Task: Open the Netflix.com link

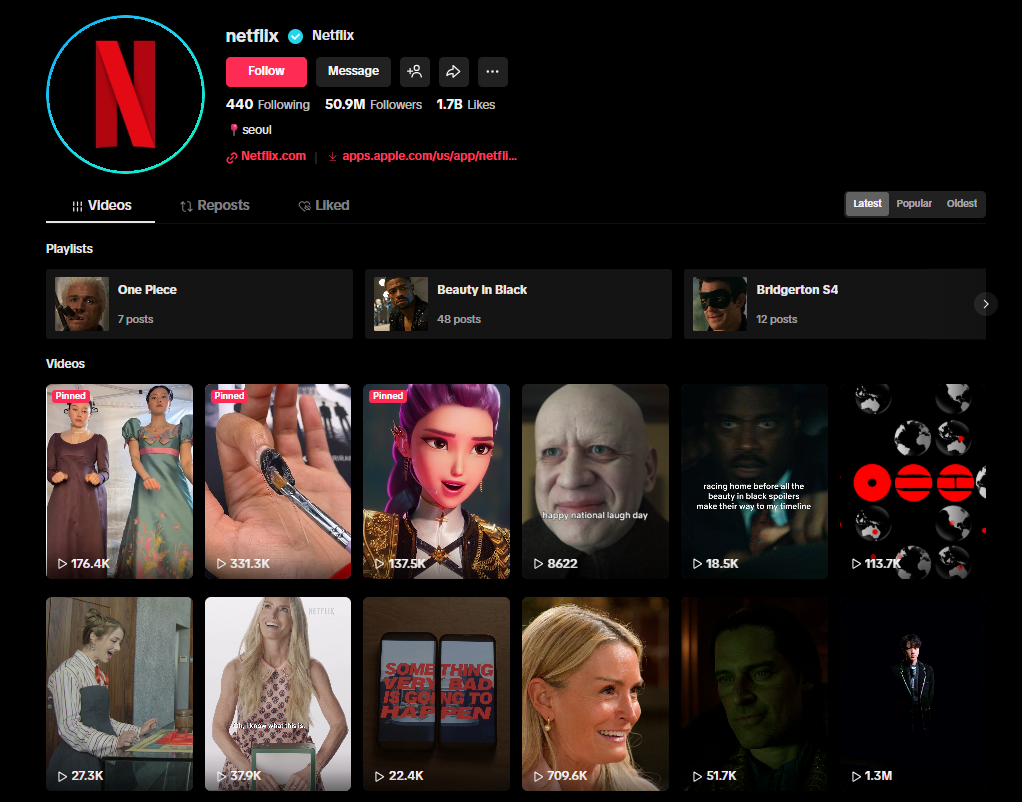Action: (273, 156)
